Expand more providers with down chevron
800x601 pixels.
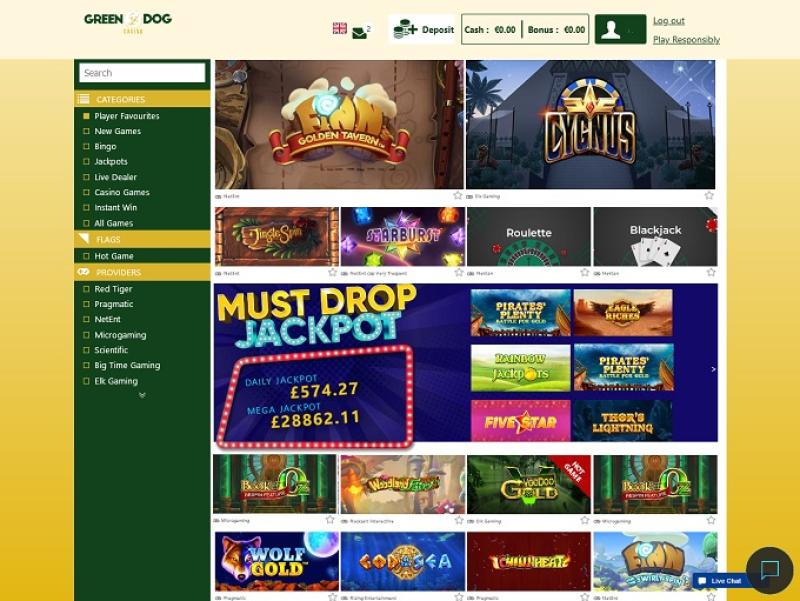point(142,395)
